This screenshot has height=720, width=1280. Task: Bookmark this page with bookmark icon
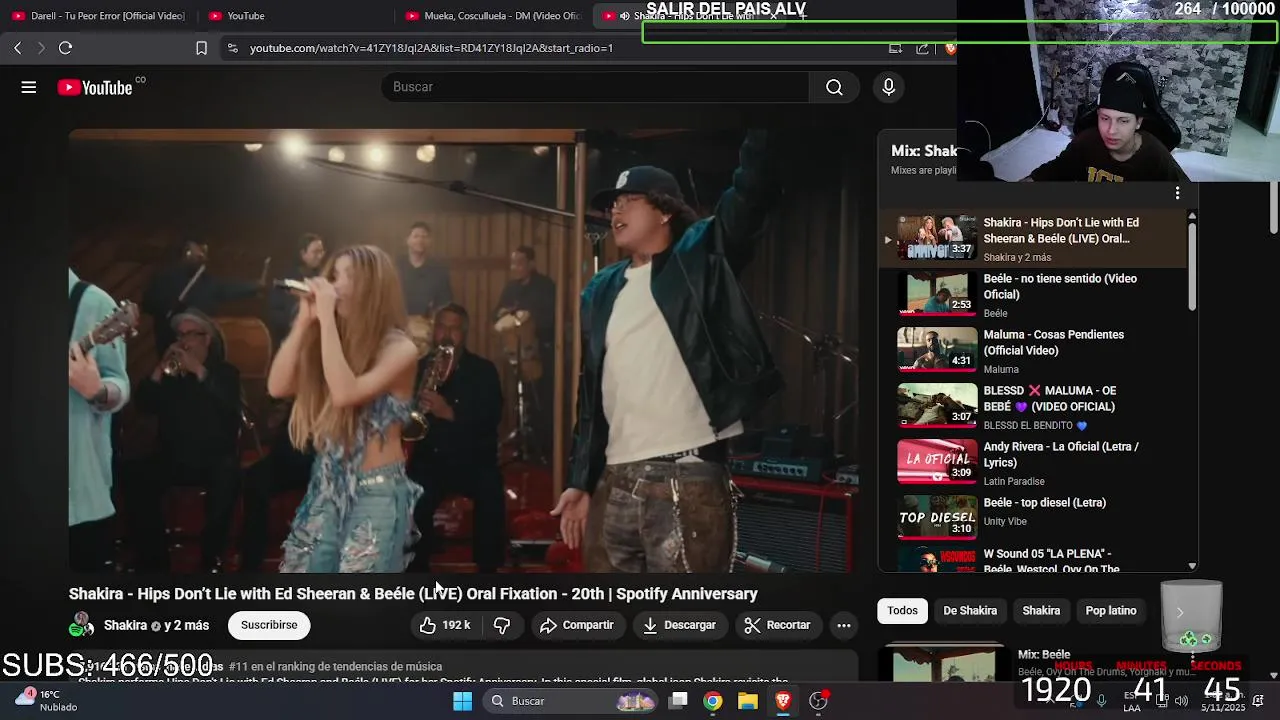point(201,48)
